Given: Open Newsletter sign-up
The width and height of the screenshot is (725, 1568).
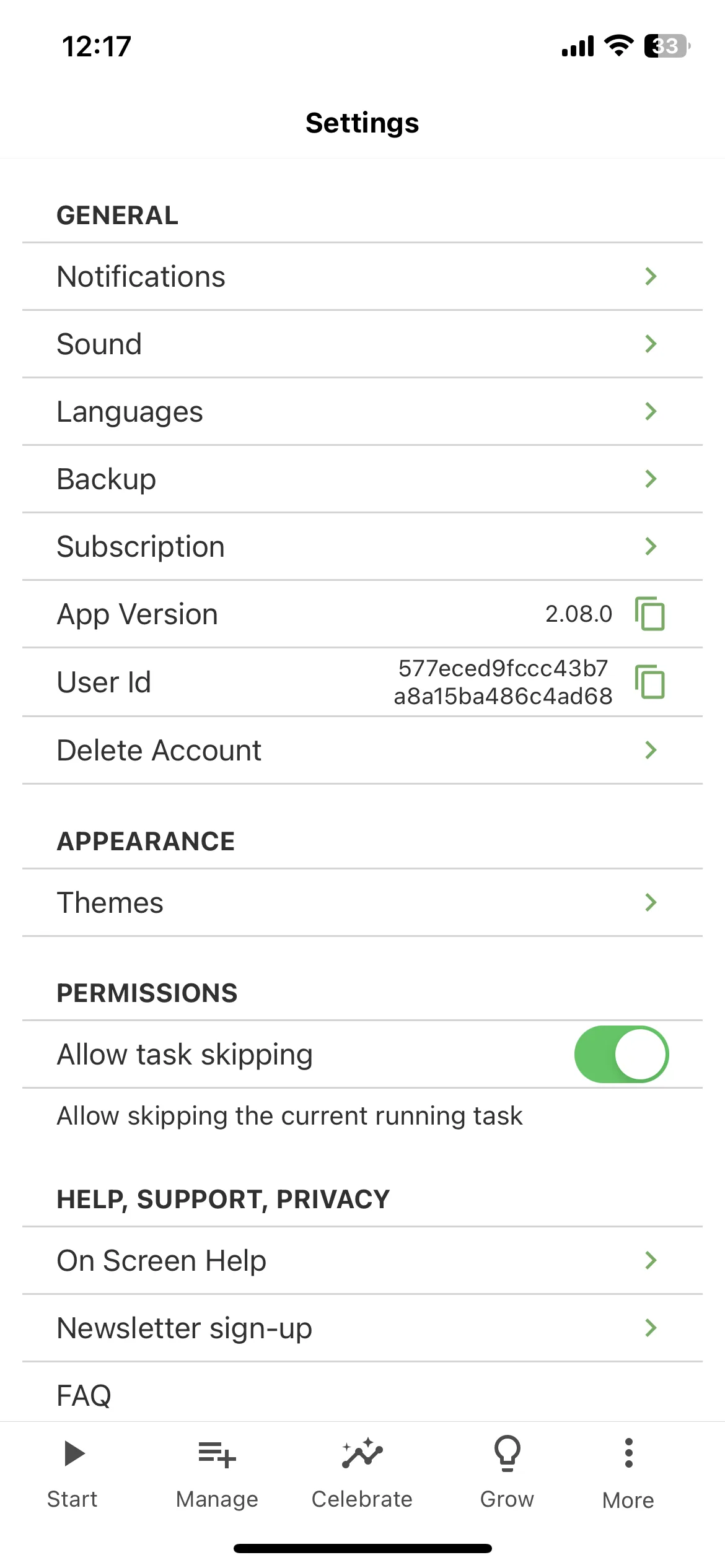Looking at the screenshot, I should pos(362,1328).
